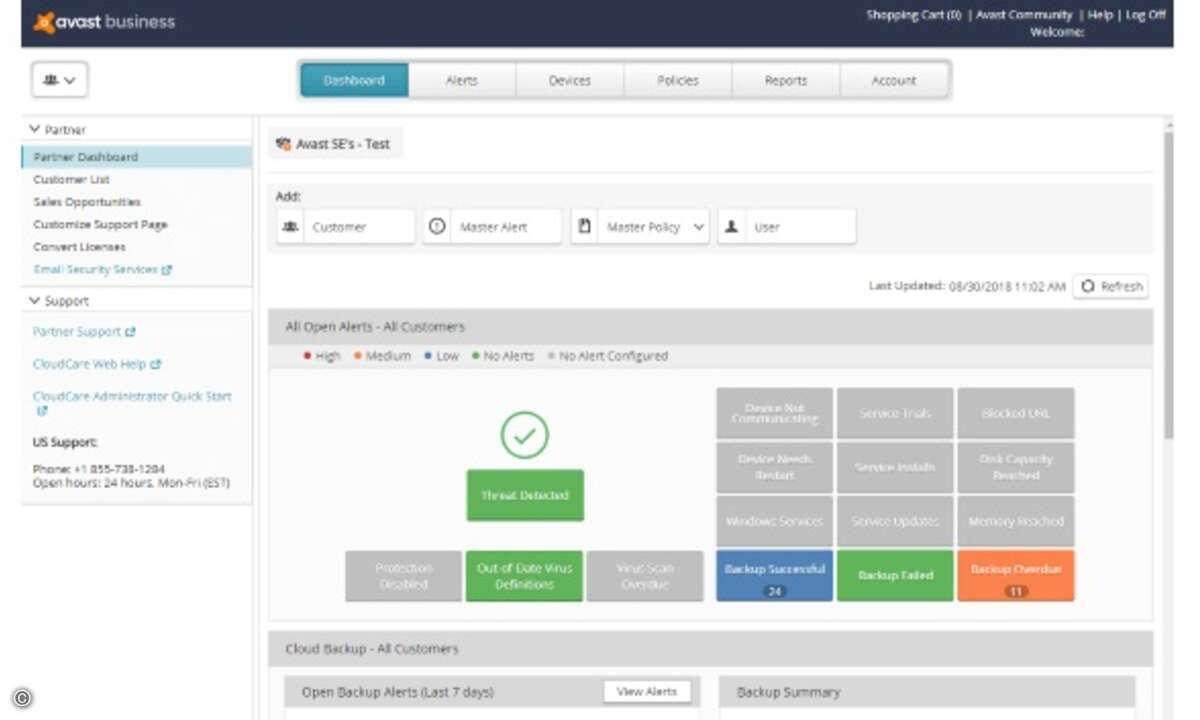Switch to the Dashboard tab
Viewport: 1200px width, 720px height.
(x=354, y=80)
